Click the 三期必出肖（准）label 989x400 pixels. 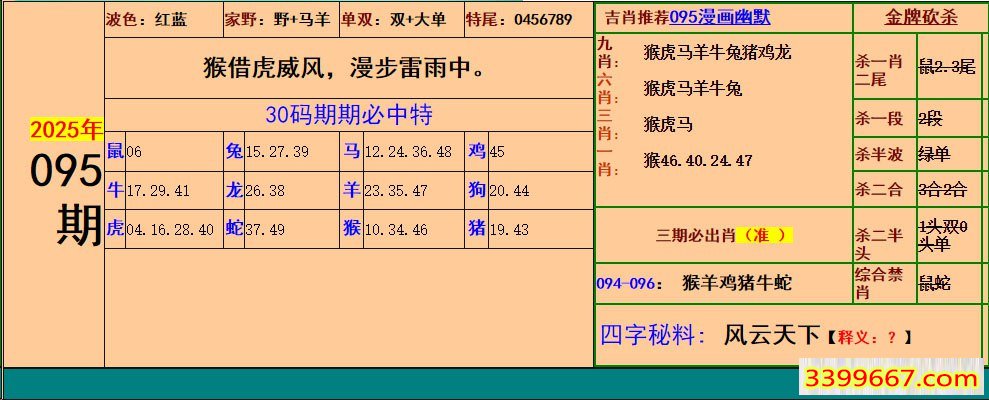724,236
